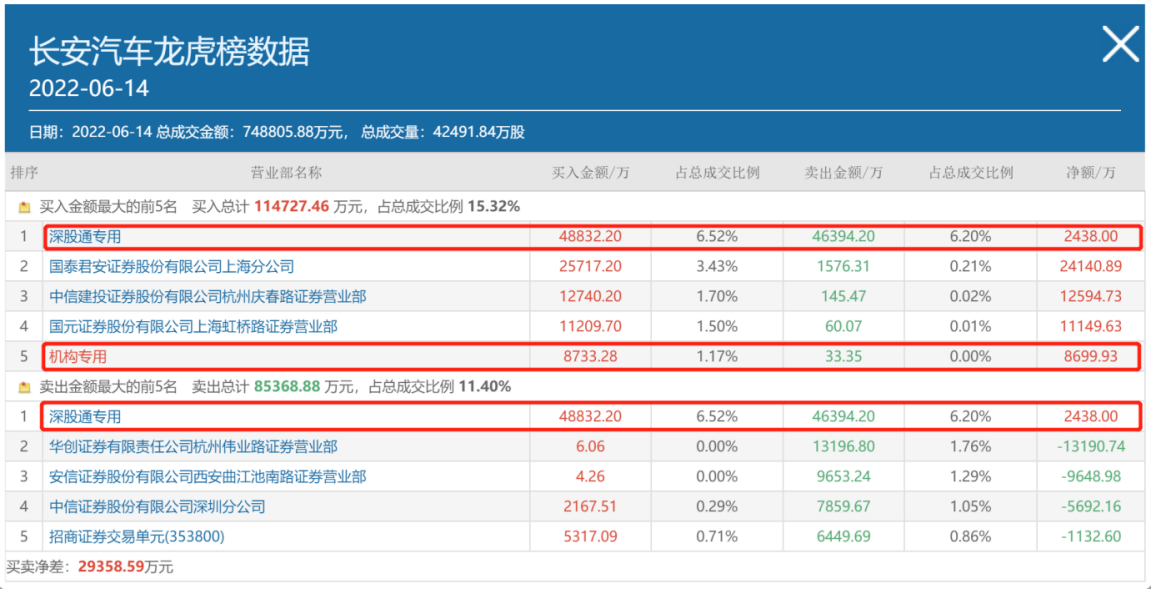Click the 卖出金额/万 column header
Image resolution: width=1151 pixels, height=589 pixels.
pyautogui.click(x=844, y=173)
